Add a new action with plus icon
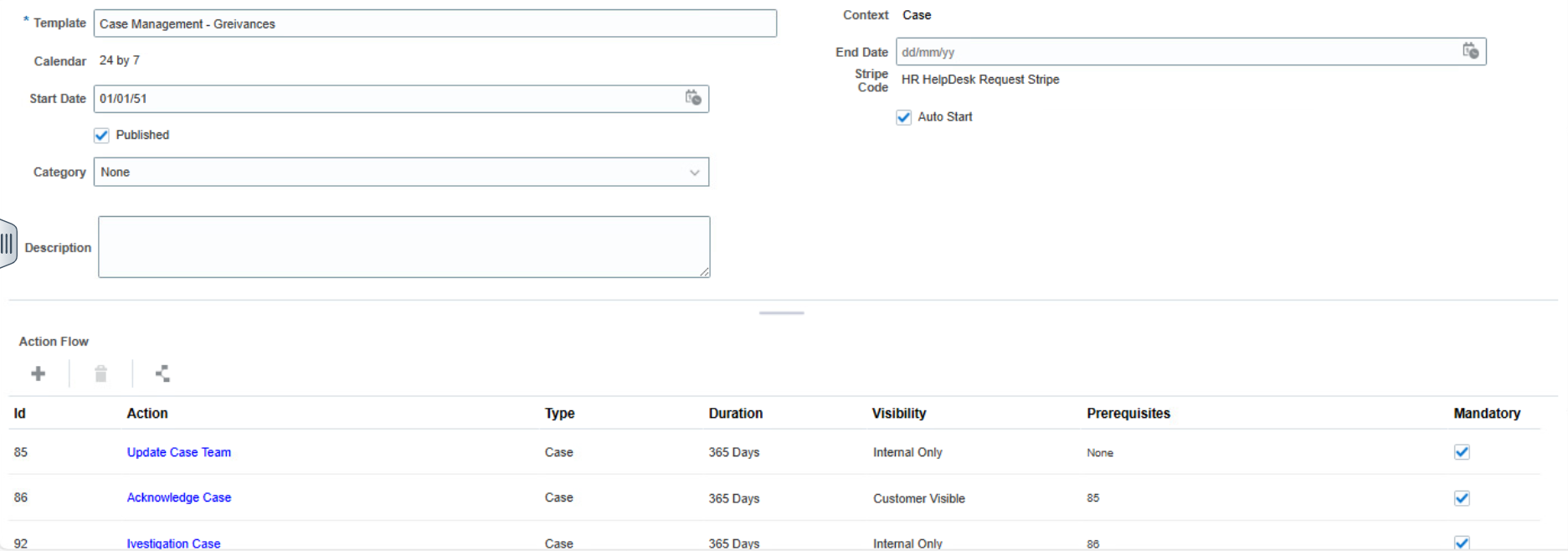Viewport: 1568px width, 551px height. (39, 373)
